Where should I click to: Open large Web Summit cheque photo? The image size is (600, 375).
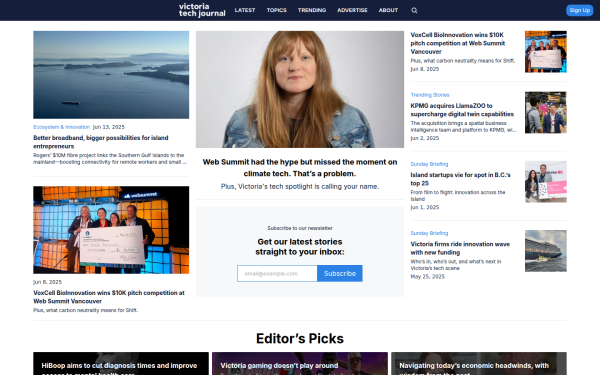(111, 230)
